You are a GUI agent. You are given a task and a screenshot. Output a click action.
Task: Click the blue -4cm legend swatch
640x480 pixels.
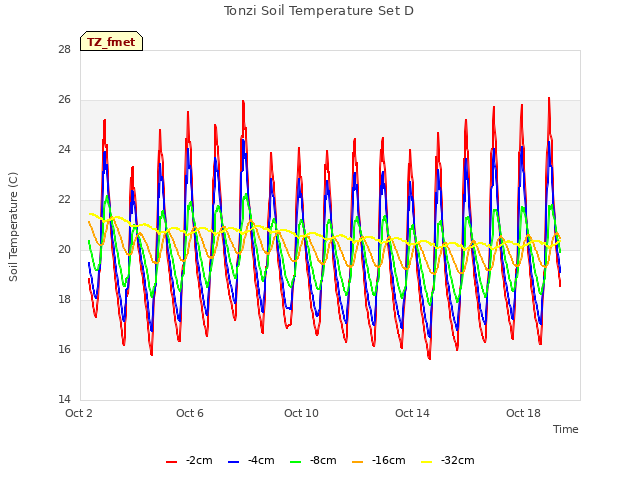pyautogui.click(x=233, y=462)
